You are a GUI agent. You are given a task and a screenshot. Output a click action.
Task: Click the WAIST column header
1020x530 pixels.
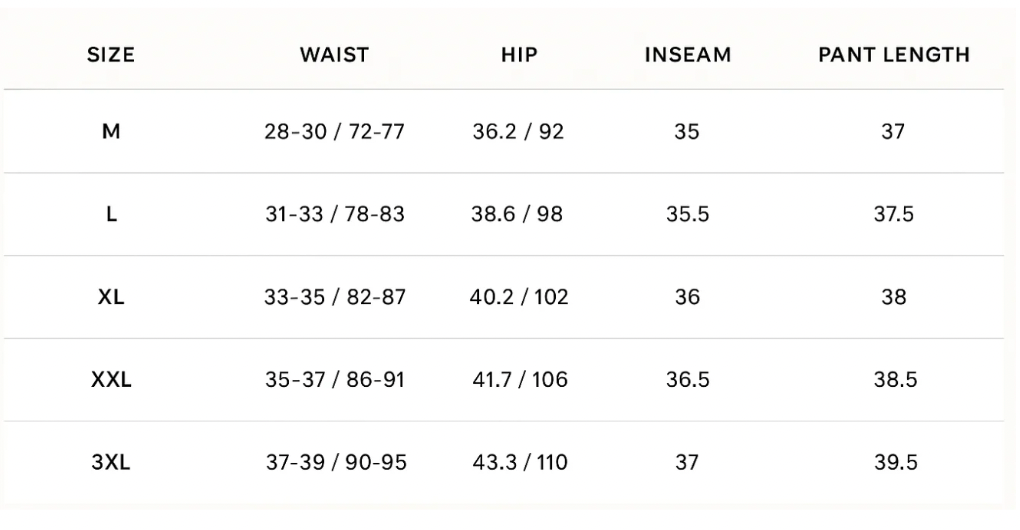coord(334,56)
